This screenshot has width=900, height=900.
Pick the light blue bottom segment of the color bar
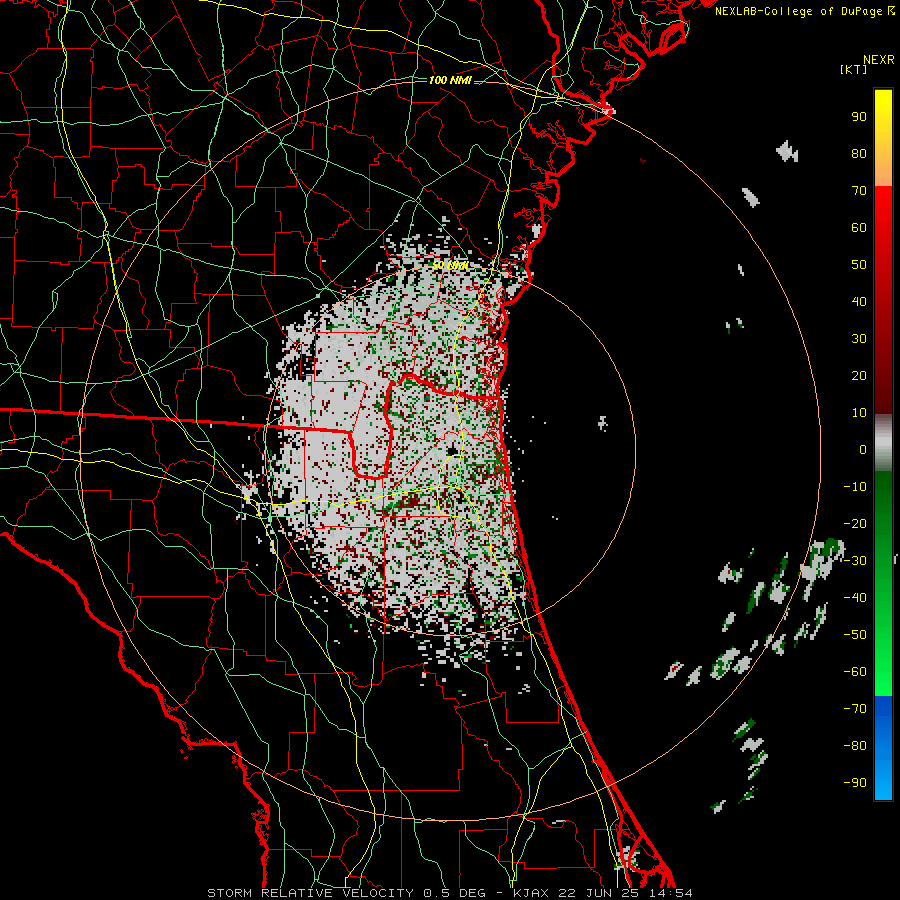[883, 778]
